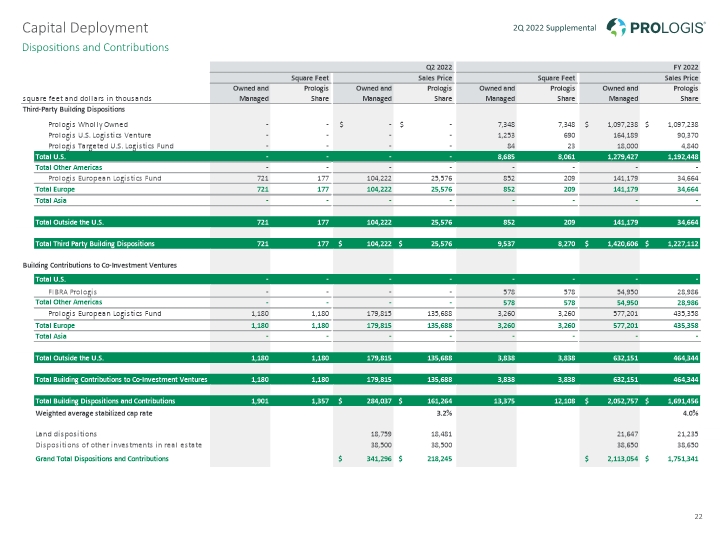The image size is (720, 540).
Task: Click 'Building Contributions to Co-Investment Ventures' heading
Action: point(100,265)
